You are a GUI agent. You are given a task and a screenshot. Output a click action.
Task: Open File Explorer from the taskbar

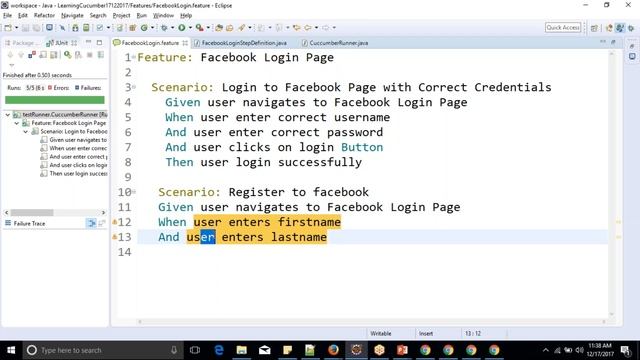point(242,350)
